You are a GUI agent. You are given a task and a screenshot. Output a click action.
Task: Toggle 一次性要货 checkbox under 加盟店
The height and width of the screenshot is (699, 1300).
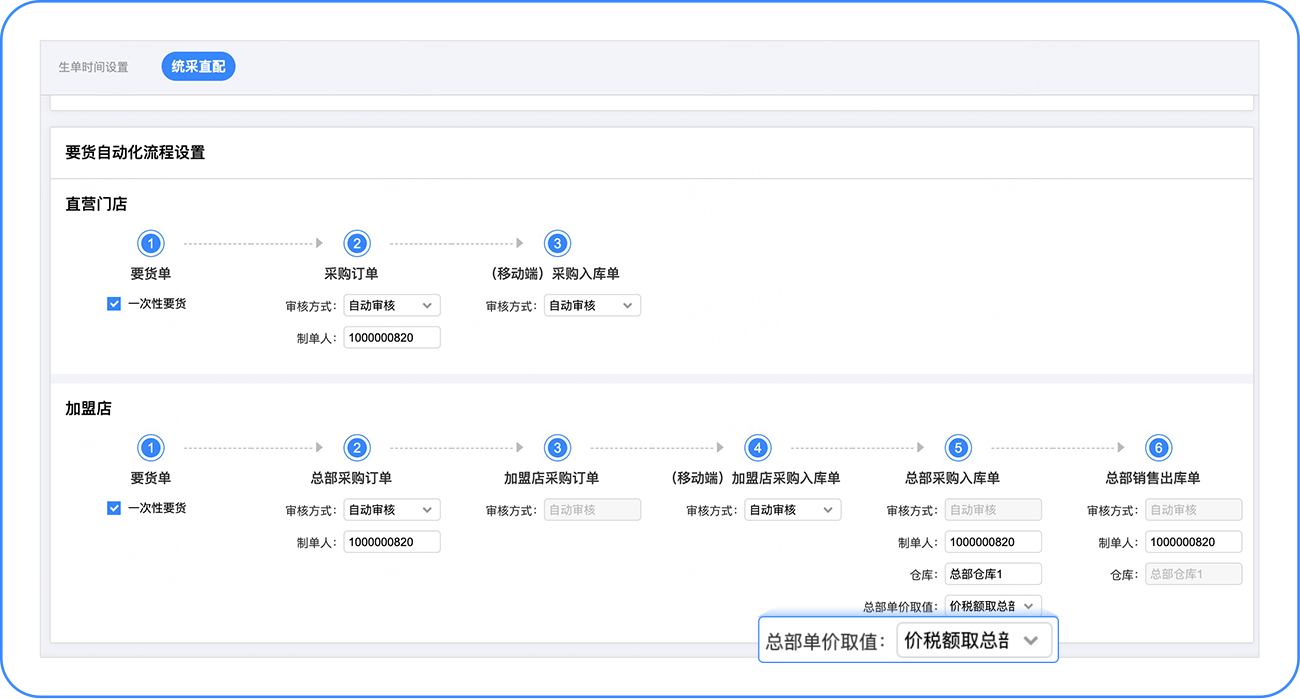click(114, 508)
